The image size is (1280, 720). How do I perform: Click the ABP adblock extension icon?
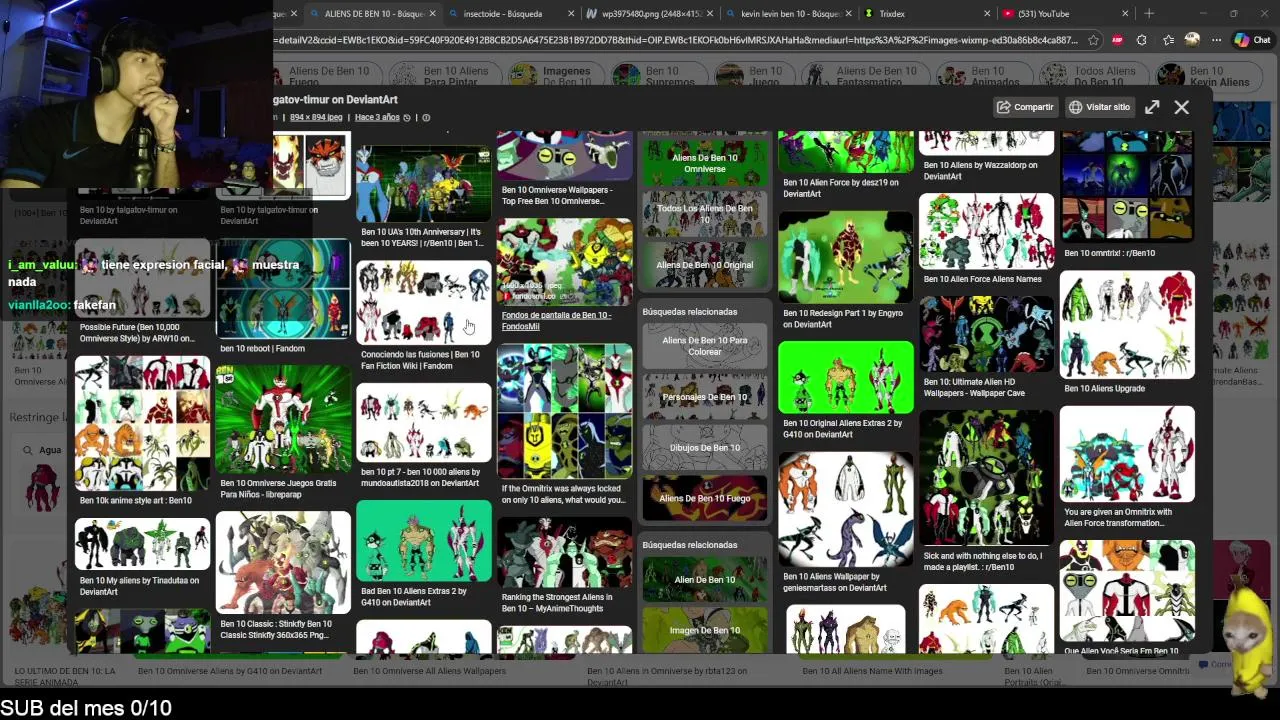[1117, 40]
